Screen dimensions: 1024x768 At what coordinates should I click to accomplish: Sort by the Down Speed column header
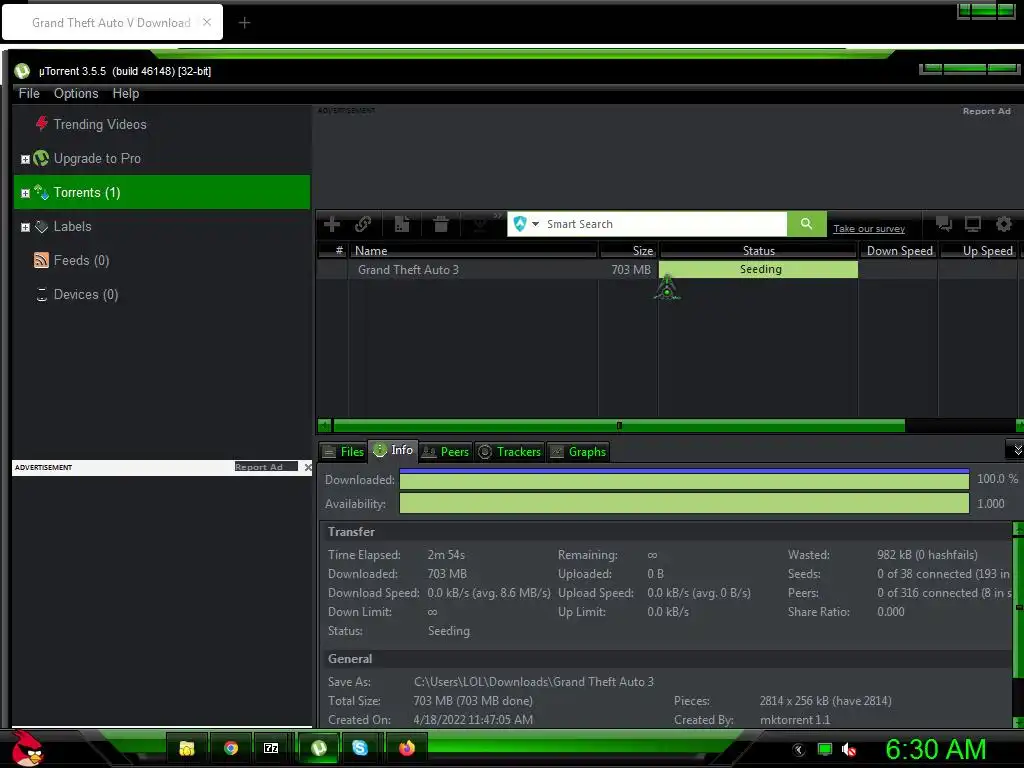(899, 251)
